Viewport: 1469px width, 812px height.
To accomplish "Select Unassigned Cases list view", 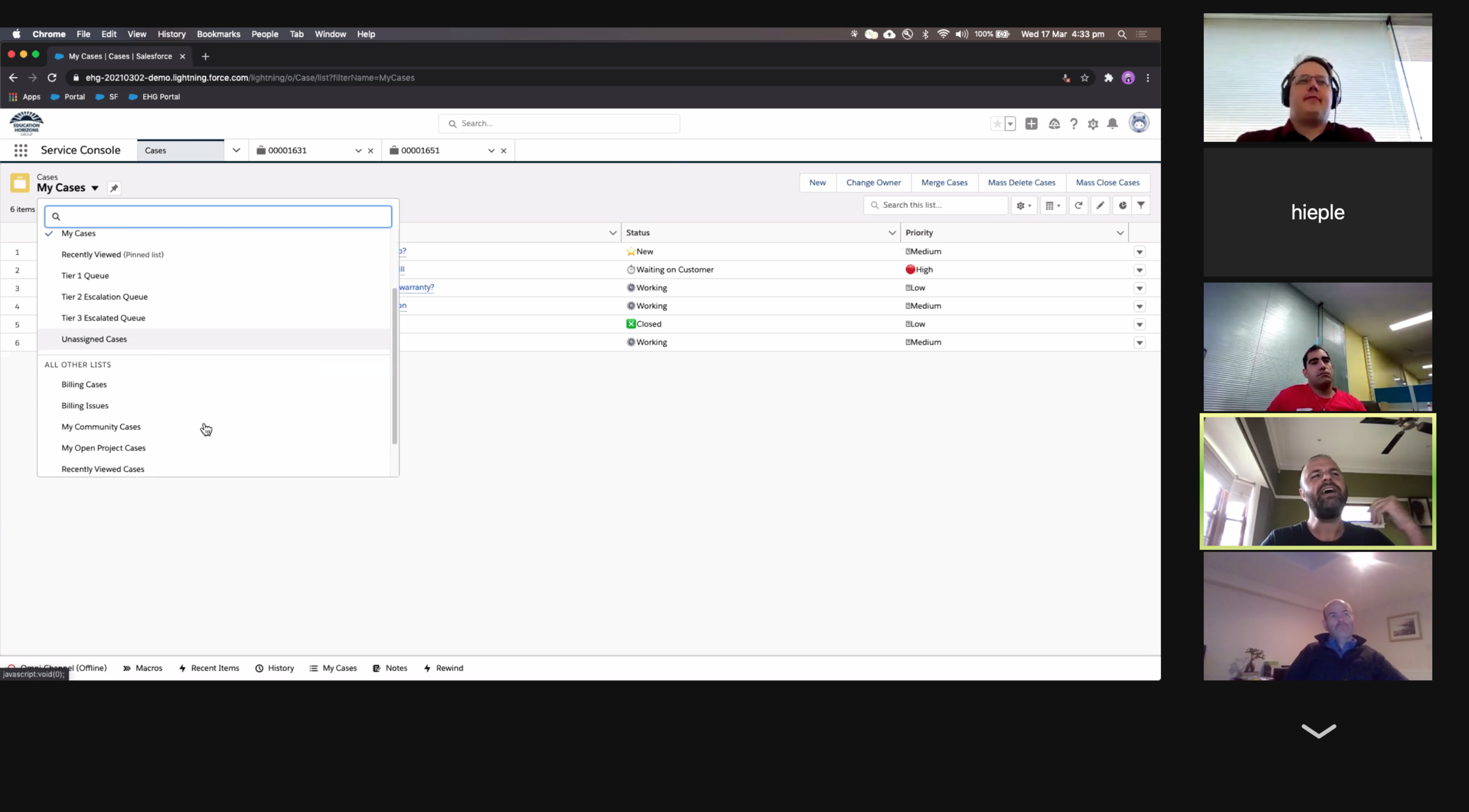I will coord(94,339).
